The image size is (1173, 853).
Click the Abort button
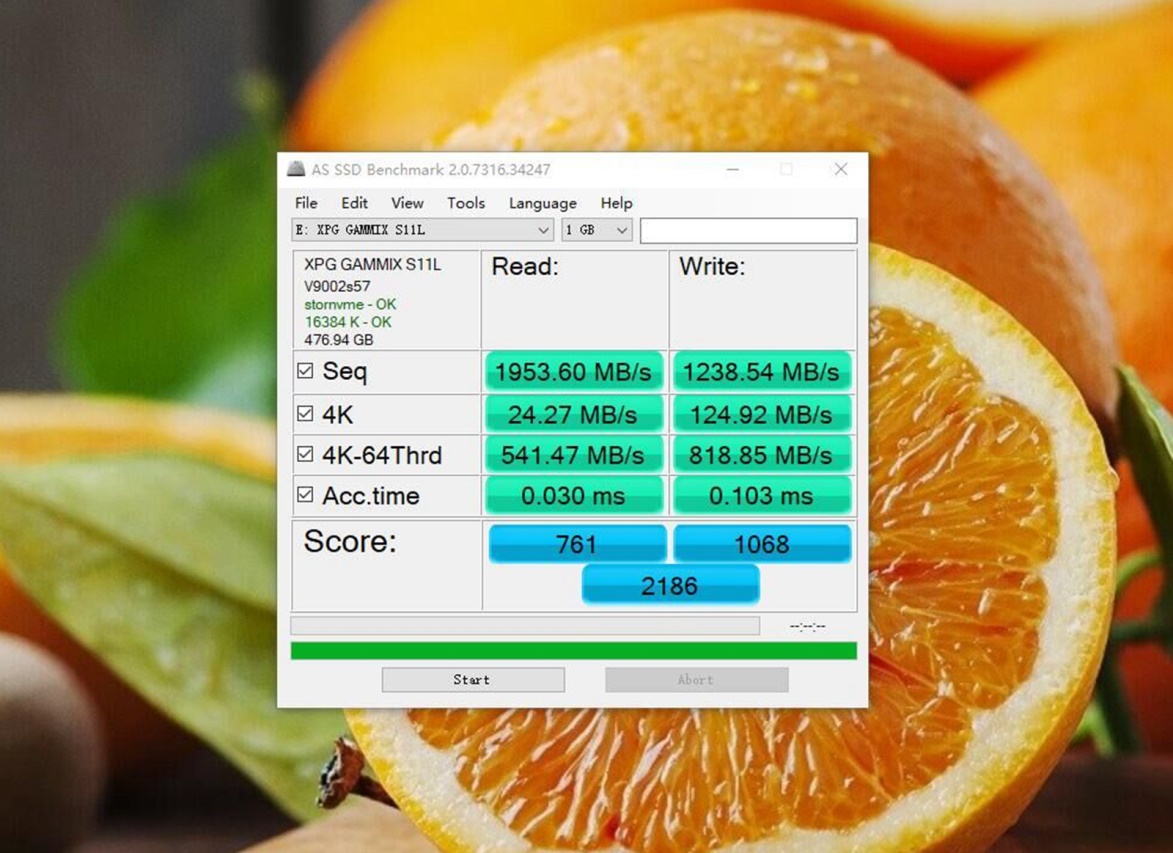(696, 680)
